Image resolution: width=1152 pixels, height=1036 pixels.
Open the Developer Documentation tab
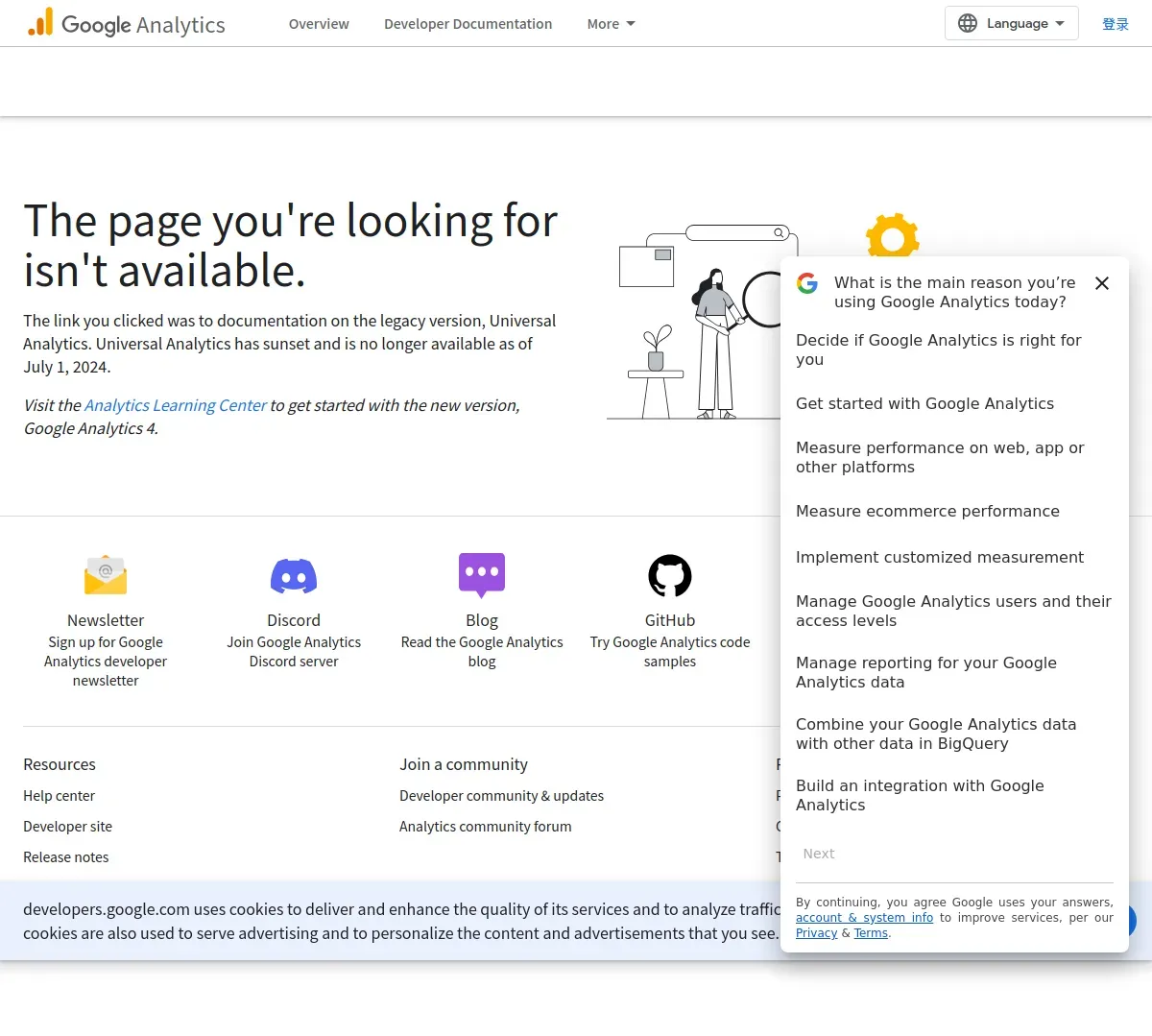point(468,24)
